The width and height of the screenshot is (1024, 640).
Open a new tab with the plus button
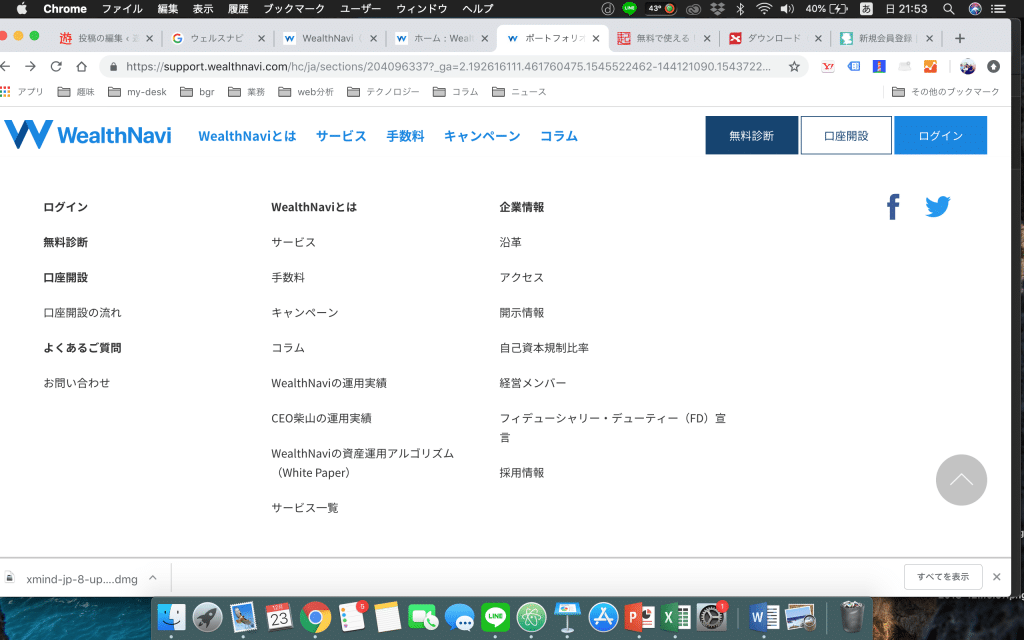click(x=959, y=39)
